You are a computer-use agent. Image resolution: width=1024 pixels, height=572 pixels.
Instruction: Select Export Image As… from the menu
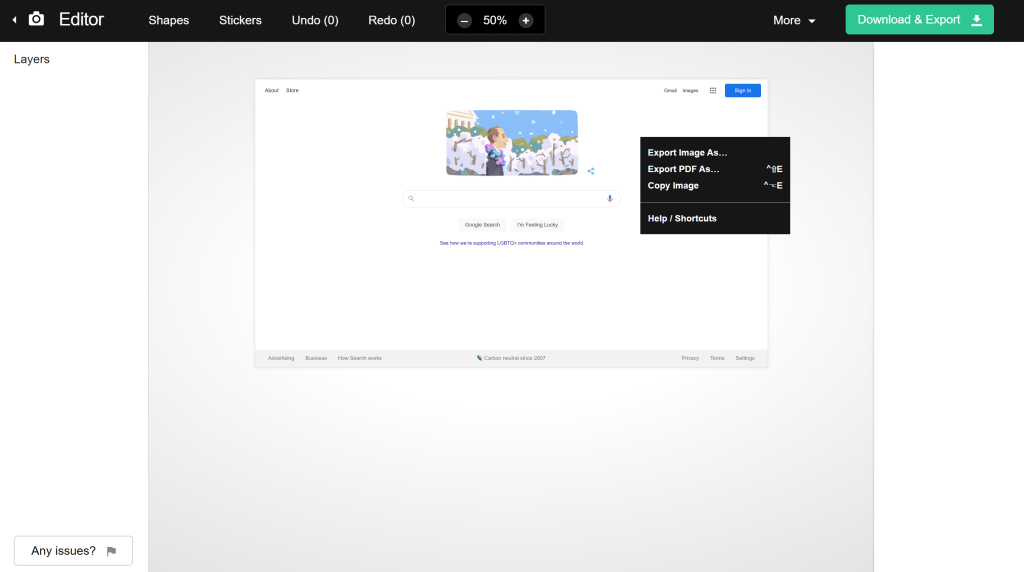coord(688,153)
